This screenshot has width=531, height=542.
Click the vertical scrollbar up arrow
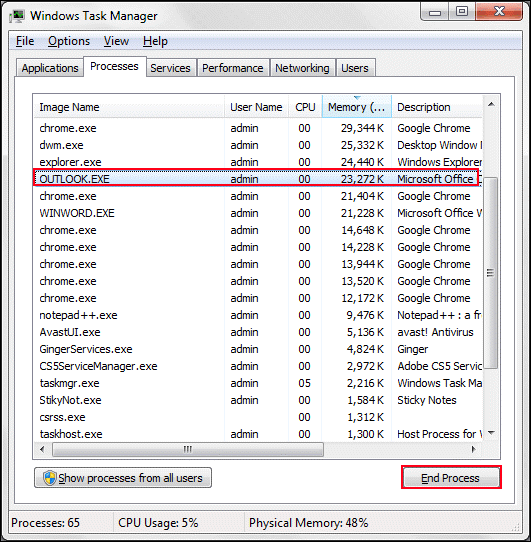491,104
